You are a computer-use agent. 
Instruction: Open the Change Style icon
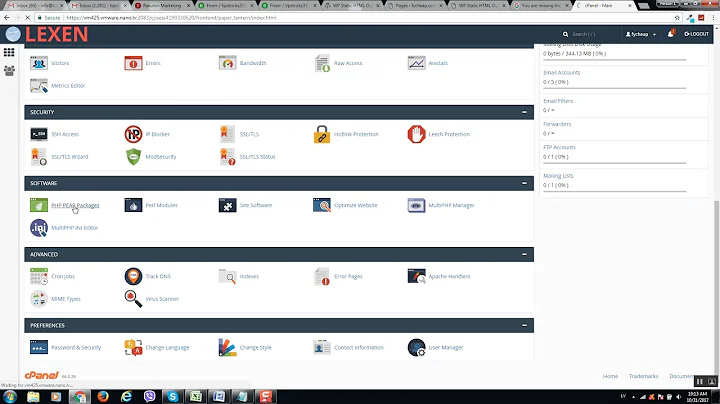[228, 347]
